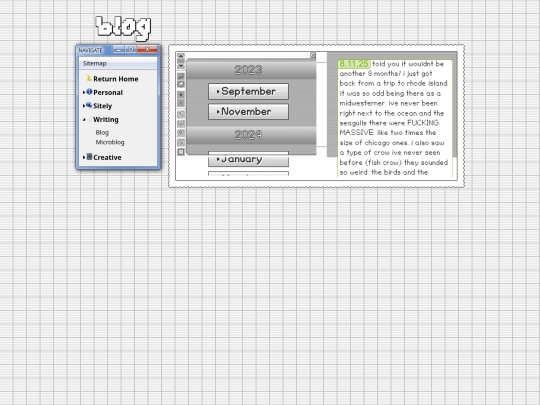Click the blue info icon beside Personal

click(89, 92)
